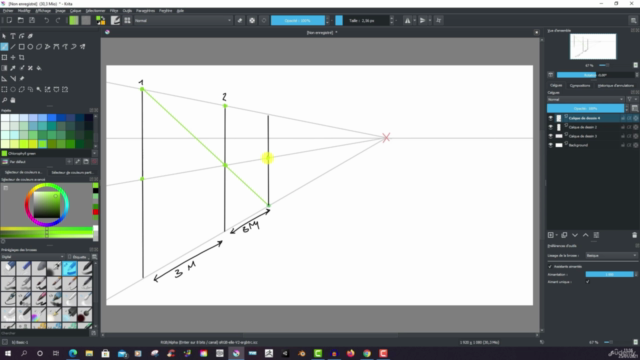Open Microsoft Edge from the taskbar
This screenshot has height=360, width=640.
[x=73, y=353]
